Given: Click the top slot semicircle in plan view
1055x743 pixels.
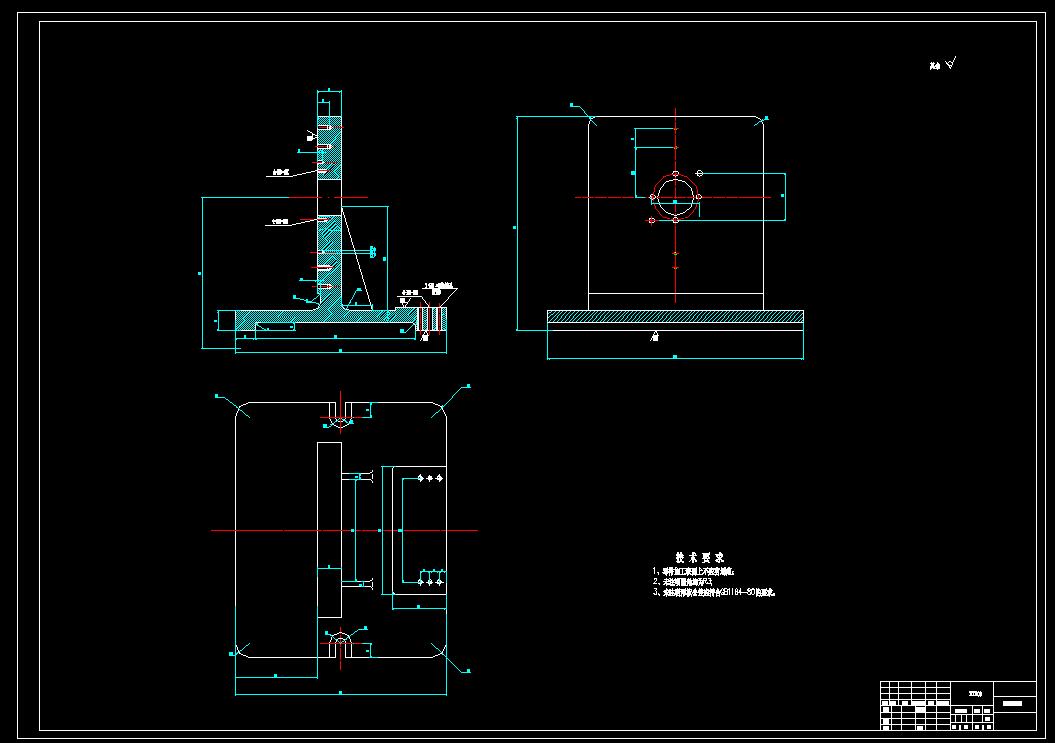Looking at the screenshot, I should pos(340,422).
